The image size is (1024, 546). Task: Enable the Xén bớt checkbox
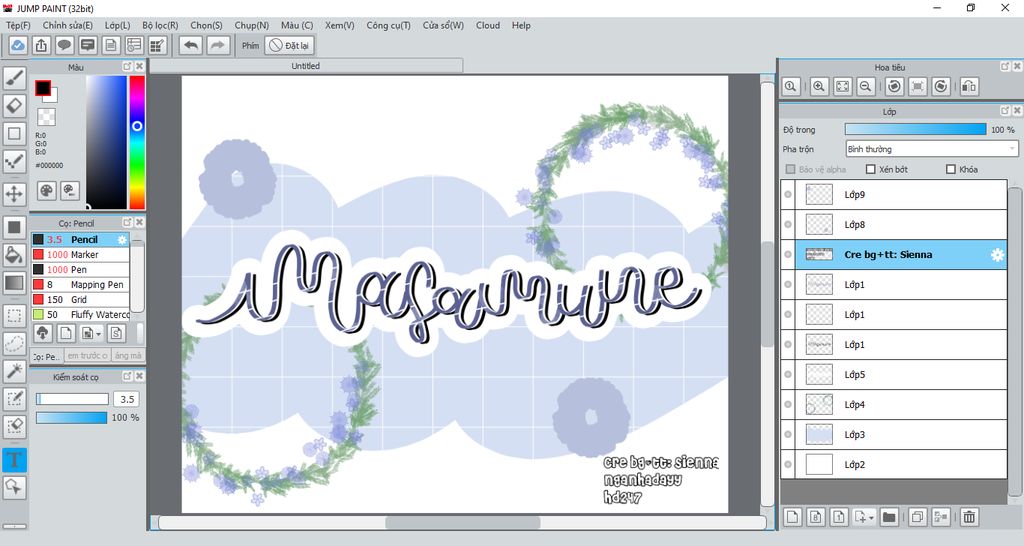(x=871, y=169)
